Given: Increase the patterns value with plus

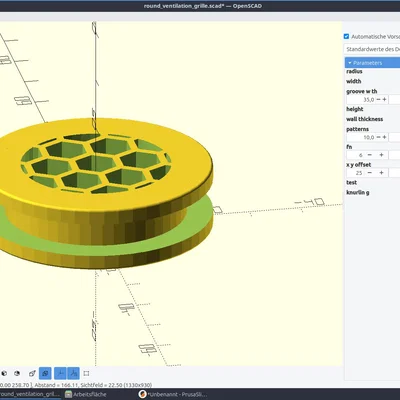Looking at the screenshot, I should pos(384,137).
